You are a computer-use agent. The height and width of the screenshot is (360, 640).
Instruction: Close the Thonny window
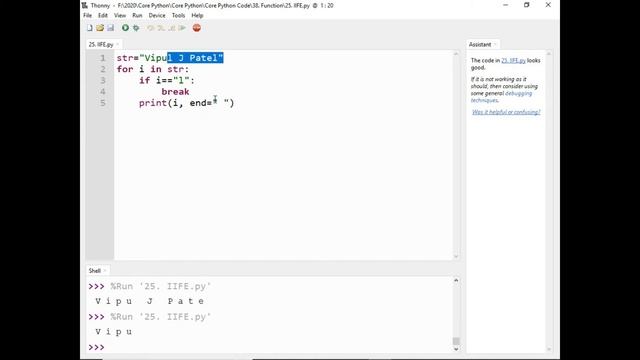pyautogui.click(x=548, y=5)
